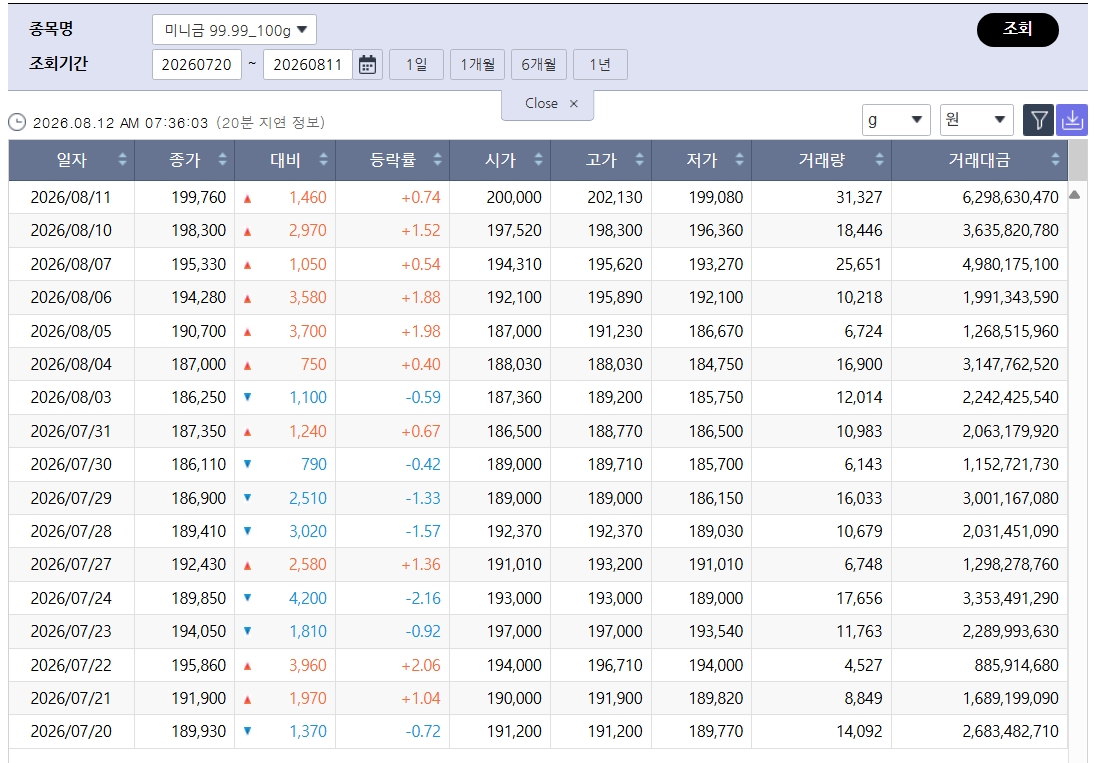Click trade amount 885,914,680
Viewport: 1101px width, 763px height.
click(x=1016, y=665)
